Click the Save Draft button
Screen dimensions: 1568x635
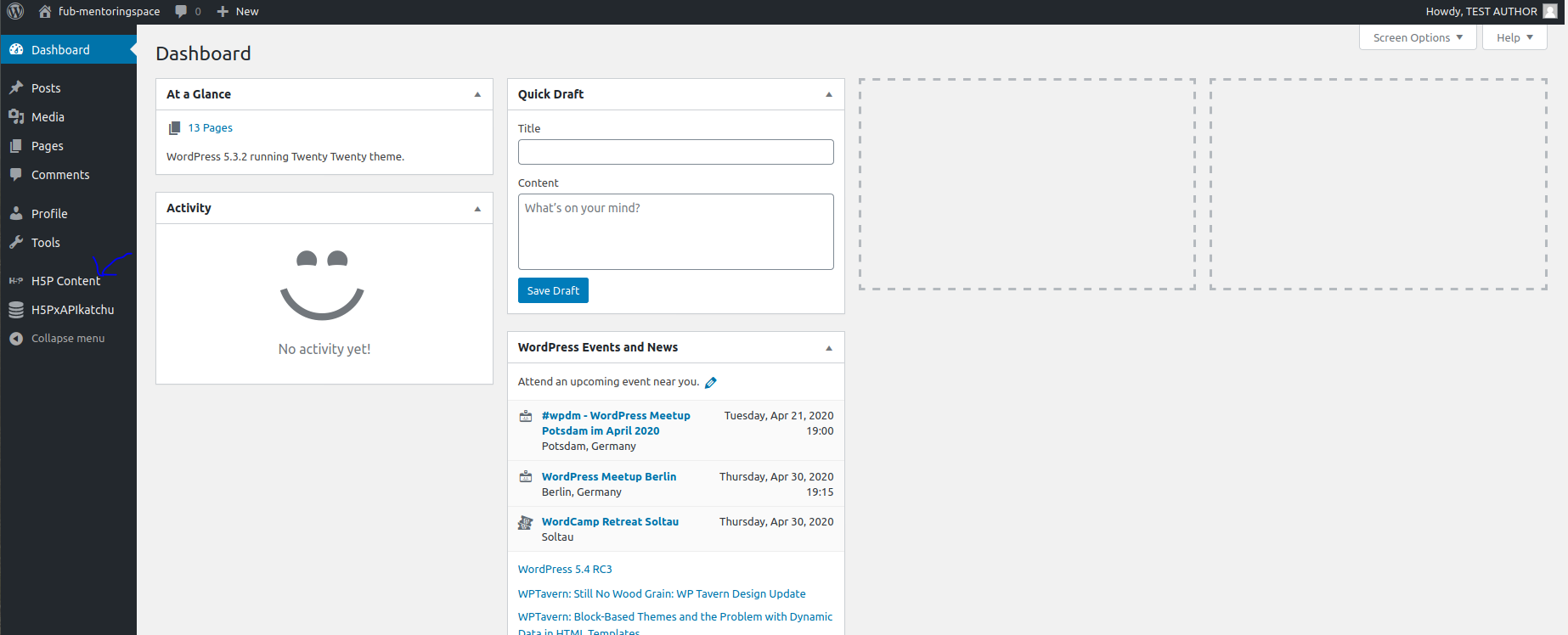[x=553, y=290]
